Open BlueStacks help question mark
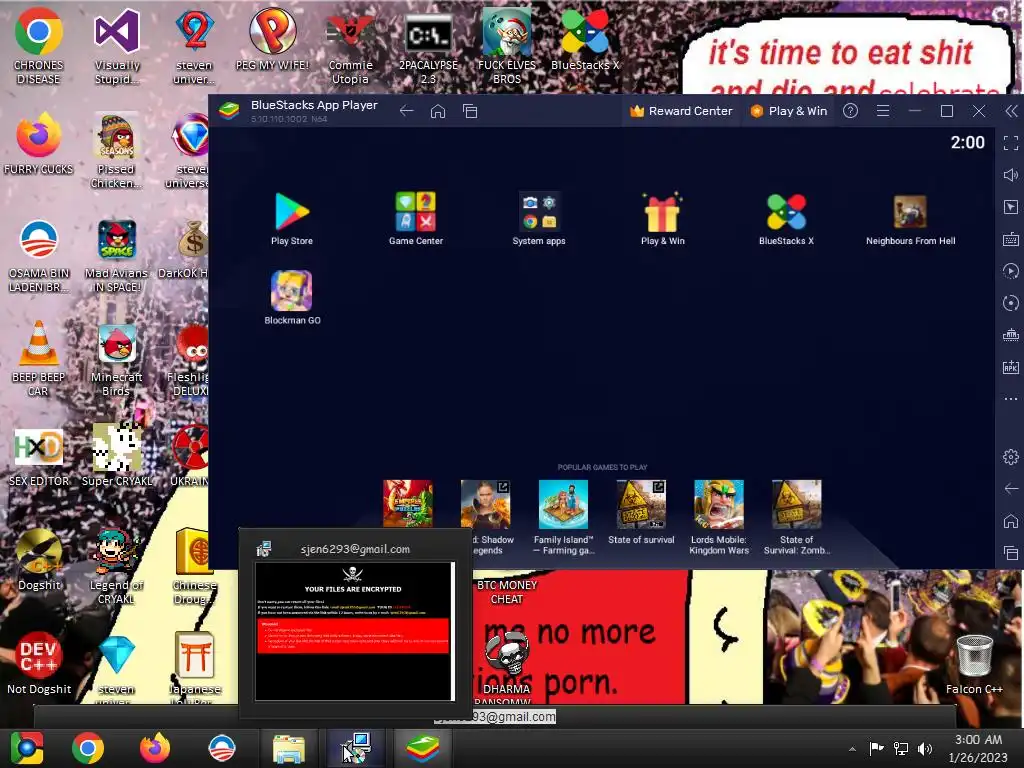 (x=850, y=111)
